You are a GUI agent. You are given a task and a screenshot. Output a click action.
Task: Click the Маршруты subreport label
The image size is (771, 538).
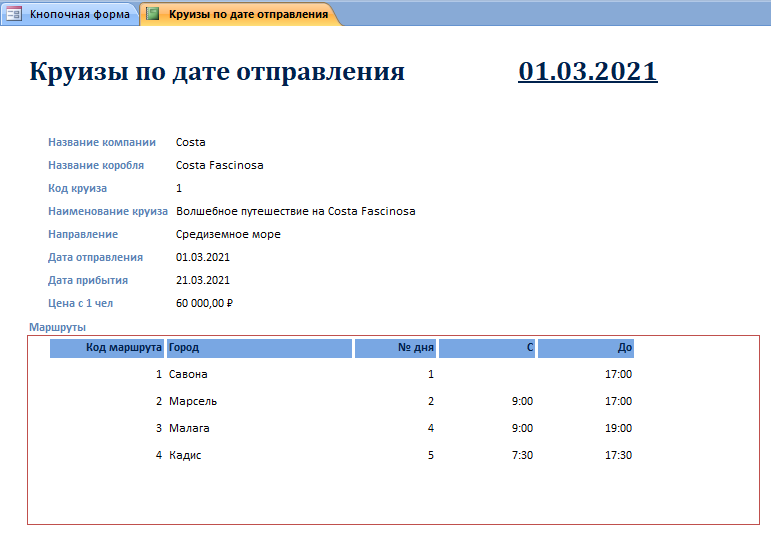(57, 327)
